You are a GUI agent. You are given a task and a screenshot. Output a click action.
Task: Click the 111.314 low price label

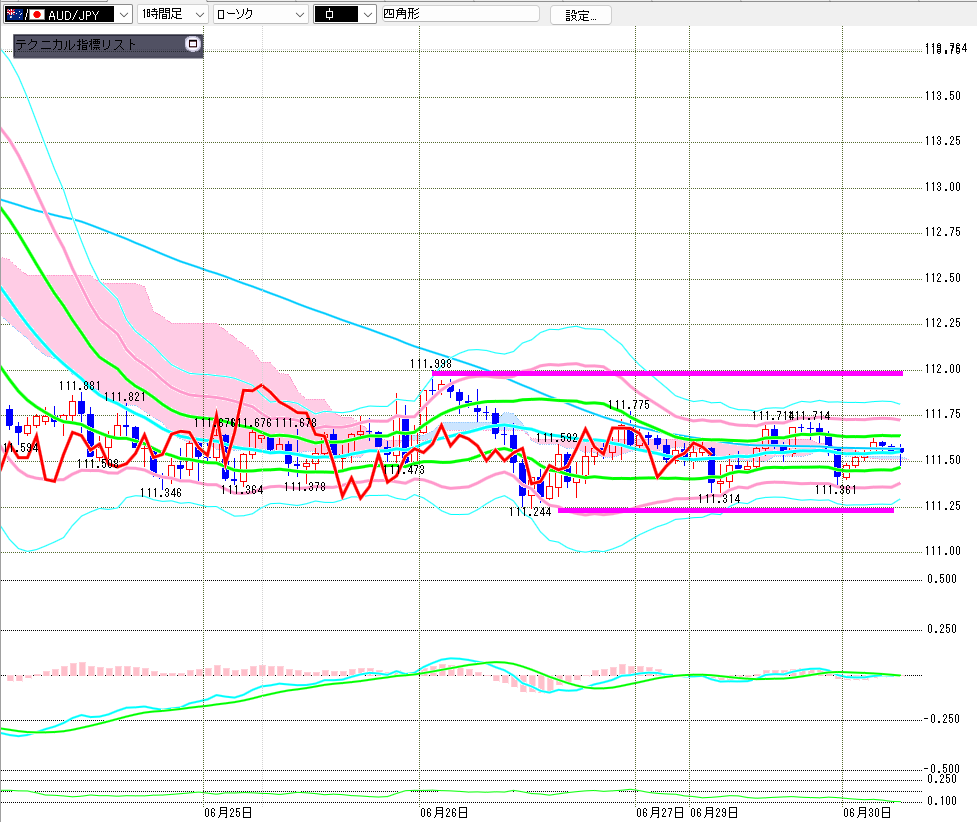(x=719, y=499)
